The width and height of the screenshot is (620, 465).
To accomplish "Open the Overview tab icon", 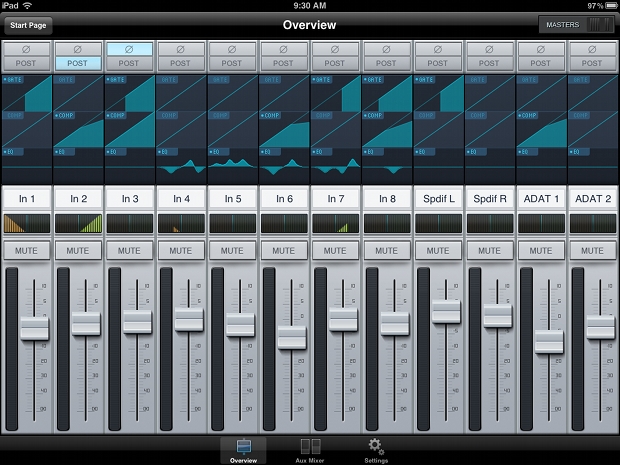I will click(x=243, y=450).
